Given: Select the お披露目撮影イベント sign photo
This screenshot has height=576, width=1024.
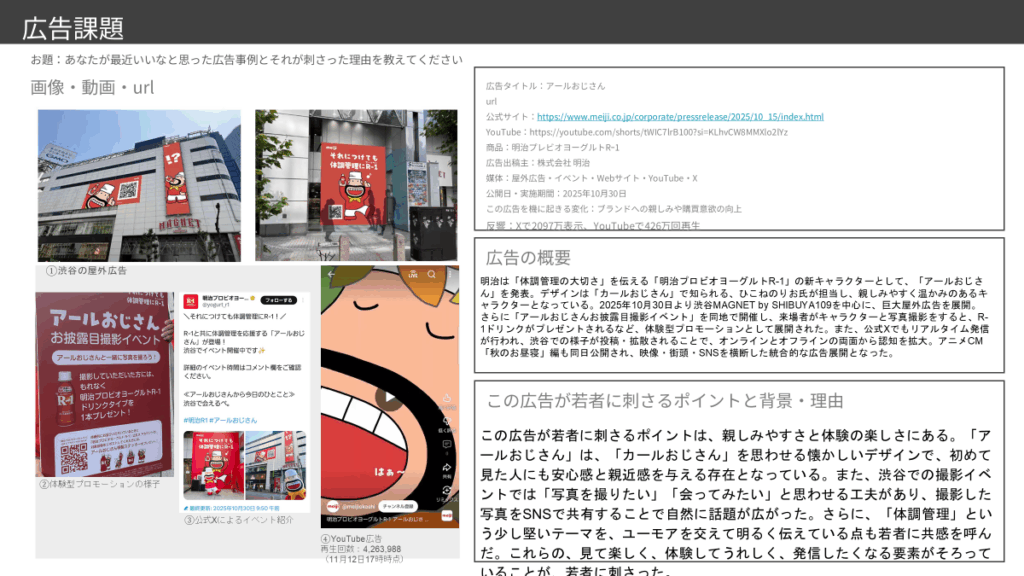Looking at the screenshot, I should coord(104,385).
